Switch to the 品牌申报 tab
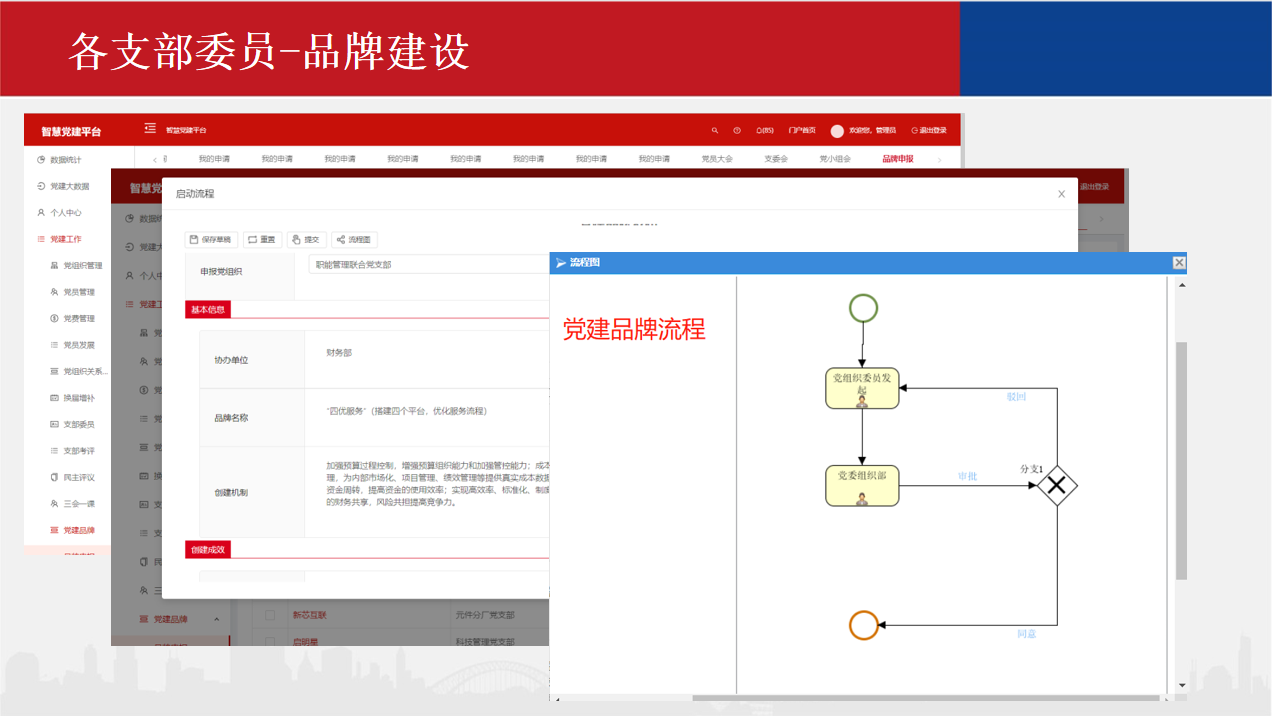 [897, 159]
